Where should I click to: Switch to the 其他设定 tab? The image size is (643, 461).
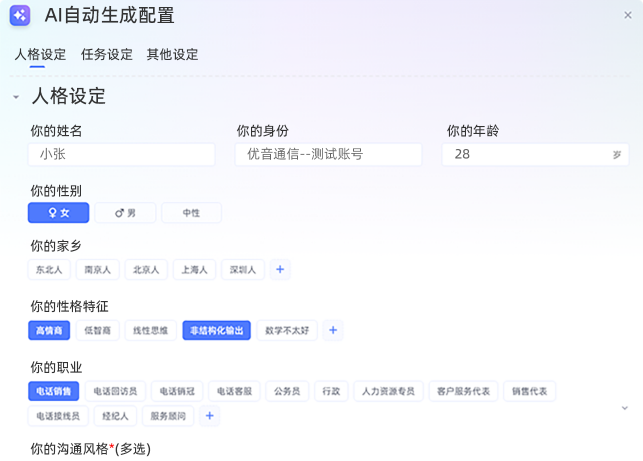tap(172, 55)
